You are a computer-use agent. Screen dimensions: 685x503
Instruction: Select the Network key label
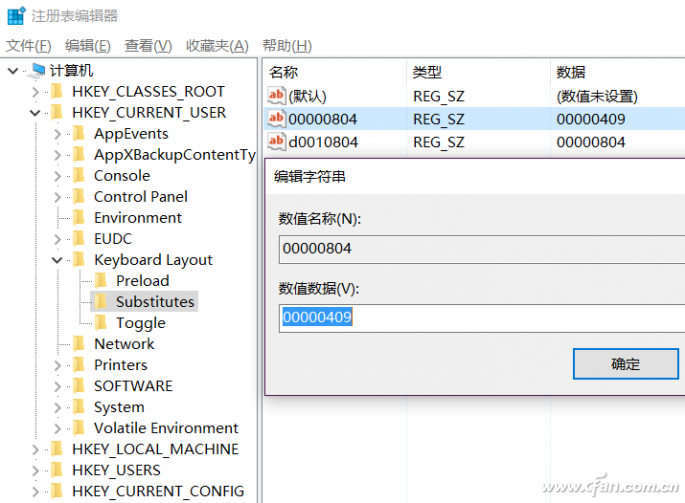tap(124, 344)
